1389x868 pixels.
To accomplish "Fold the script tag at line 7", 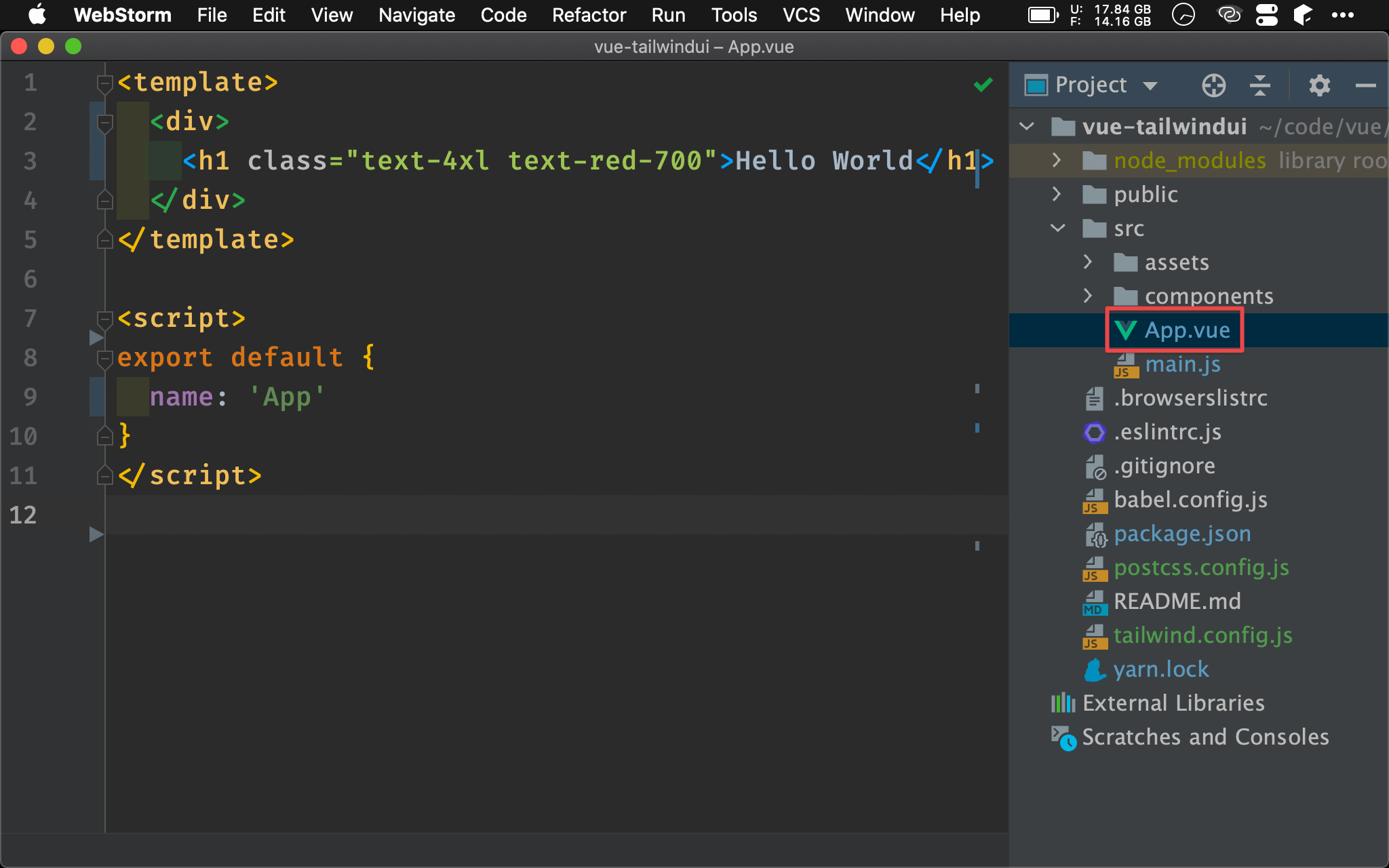I will pyautogui.click(x=104, y=319).
